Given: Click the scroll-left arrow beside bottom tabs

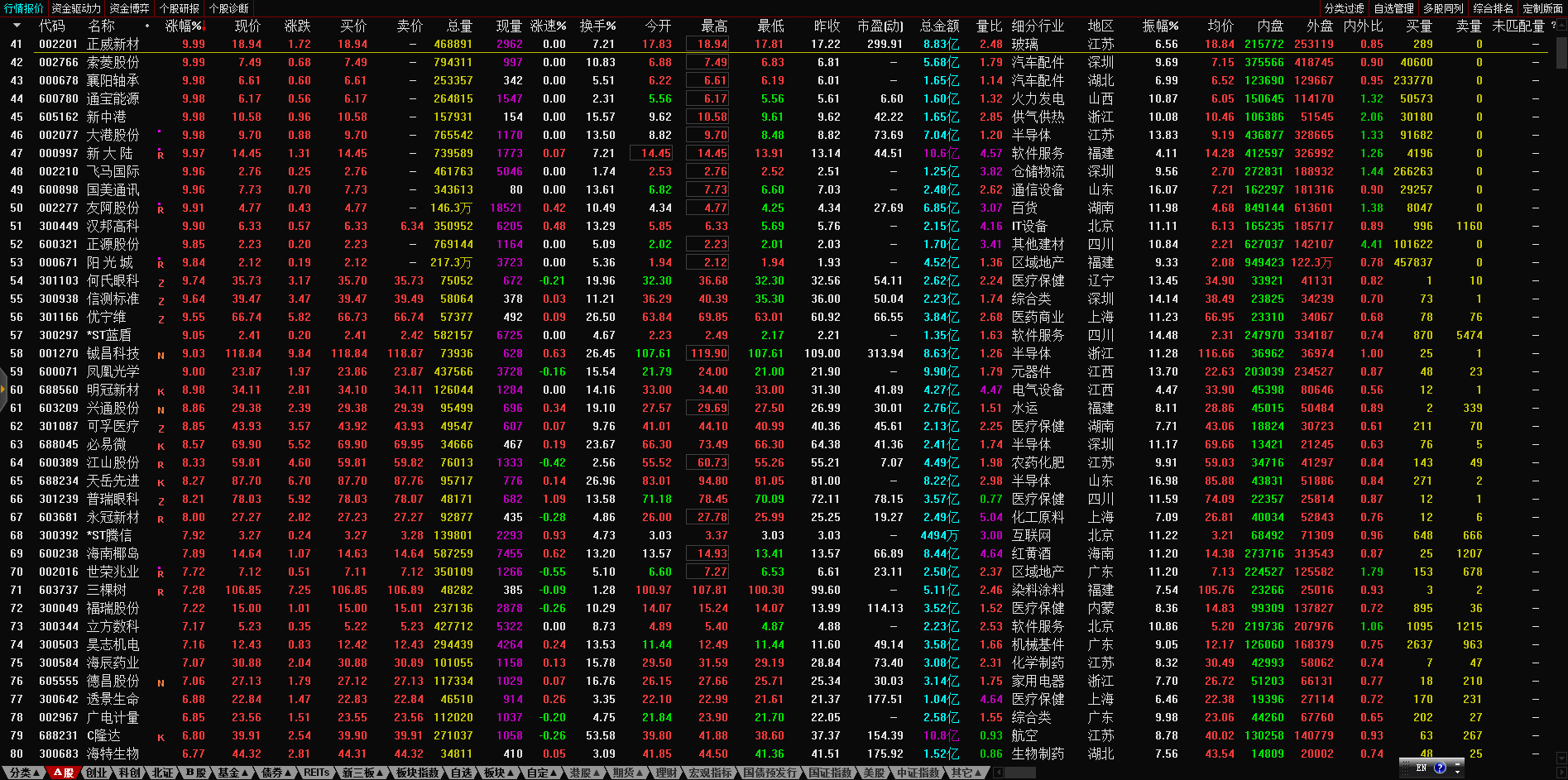Looking at the screenshot, I should click(x=998, y=773).
